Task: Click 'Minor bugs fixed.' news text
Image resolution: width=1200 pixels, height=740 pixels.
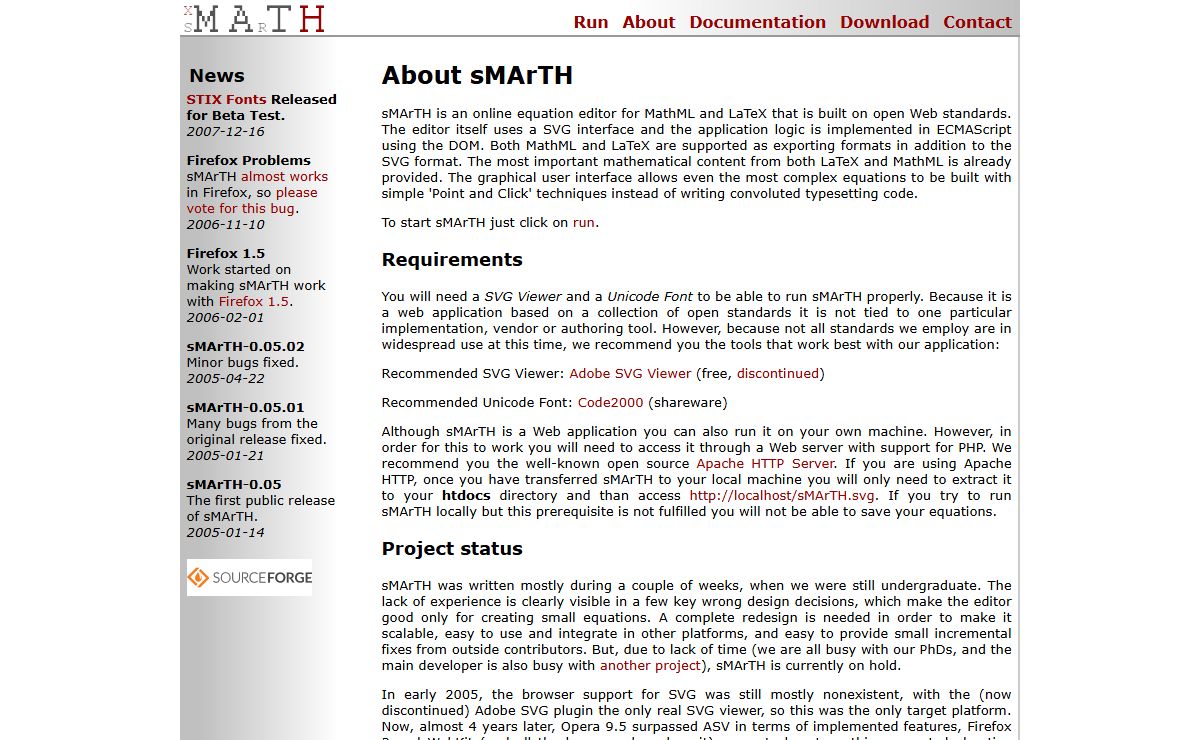Action: coord(242,362)
